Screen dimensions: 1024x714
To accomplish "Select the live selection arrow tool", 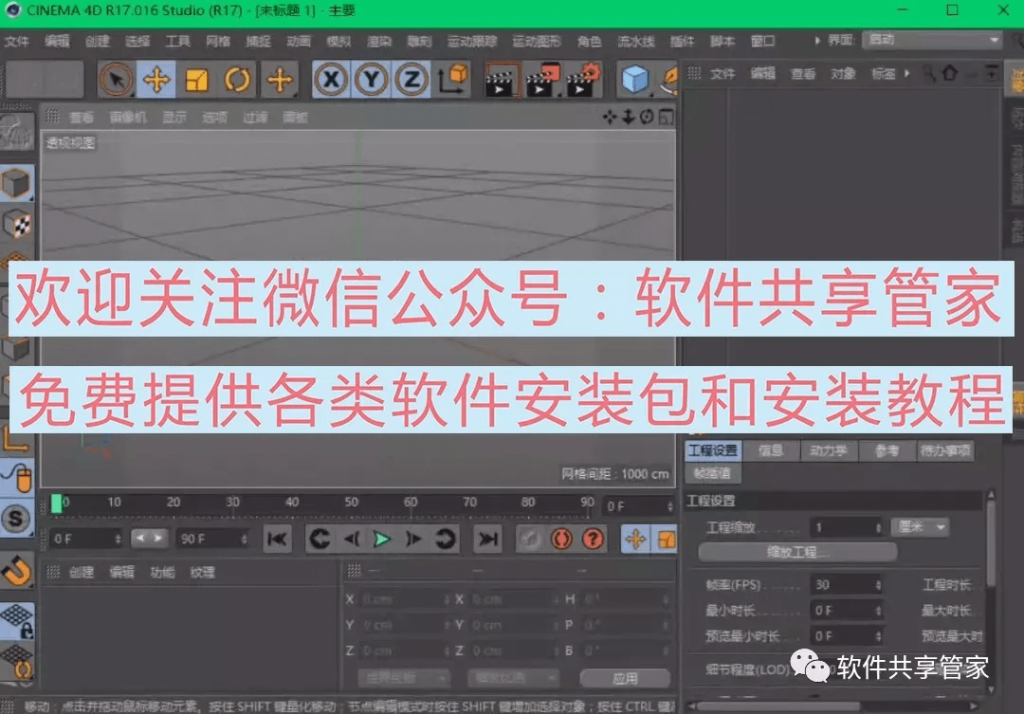I will click(x=116, y=80).
